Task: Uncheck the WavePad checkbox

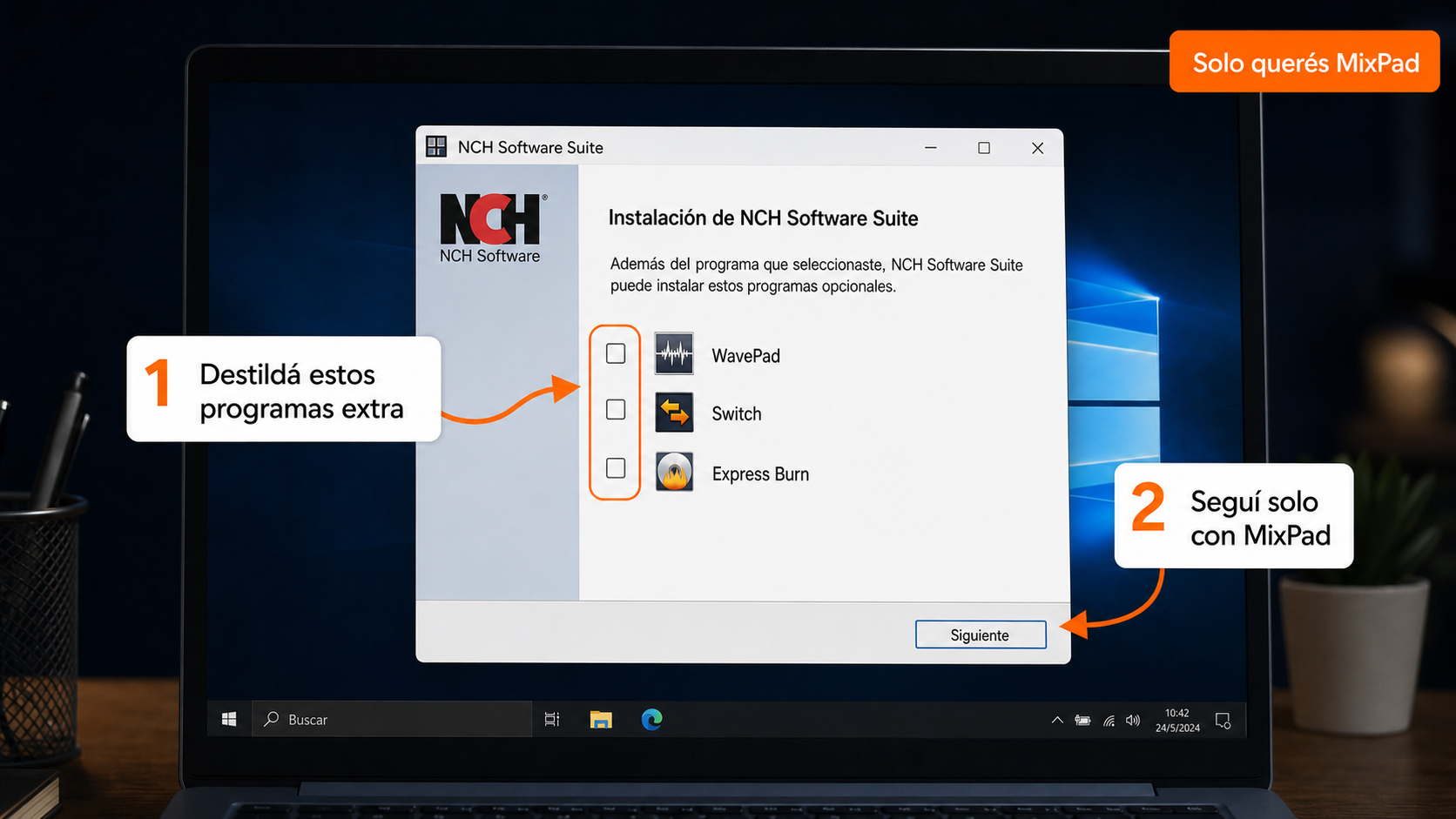Action: point(616,353)
